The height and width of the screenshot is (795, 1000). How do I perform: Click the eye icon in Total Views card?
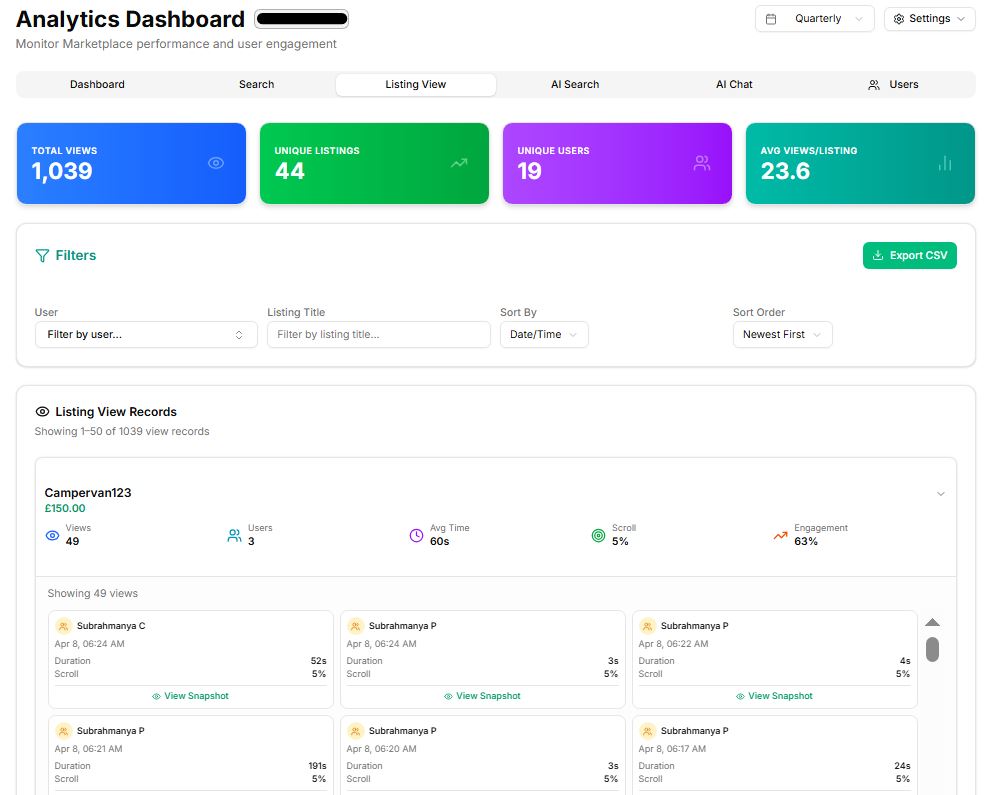click(216, 163)
